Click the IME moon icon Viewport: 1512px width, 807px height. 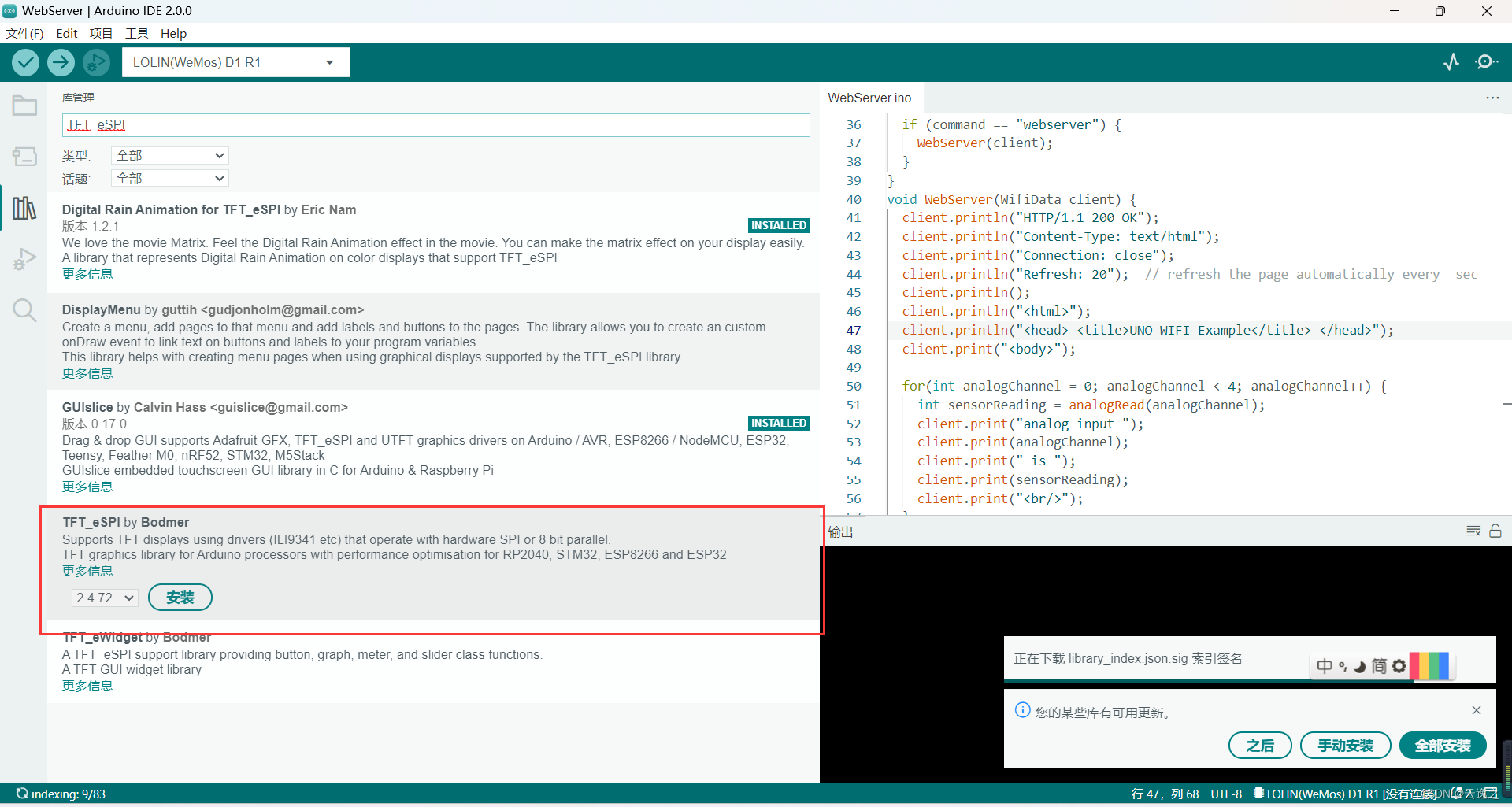(x=1360, y=667)
